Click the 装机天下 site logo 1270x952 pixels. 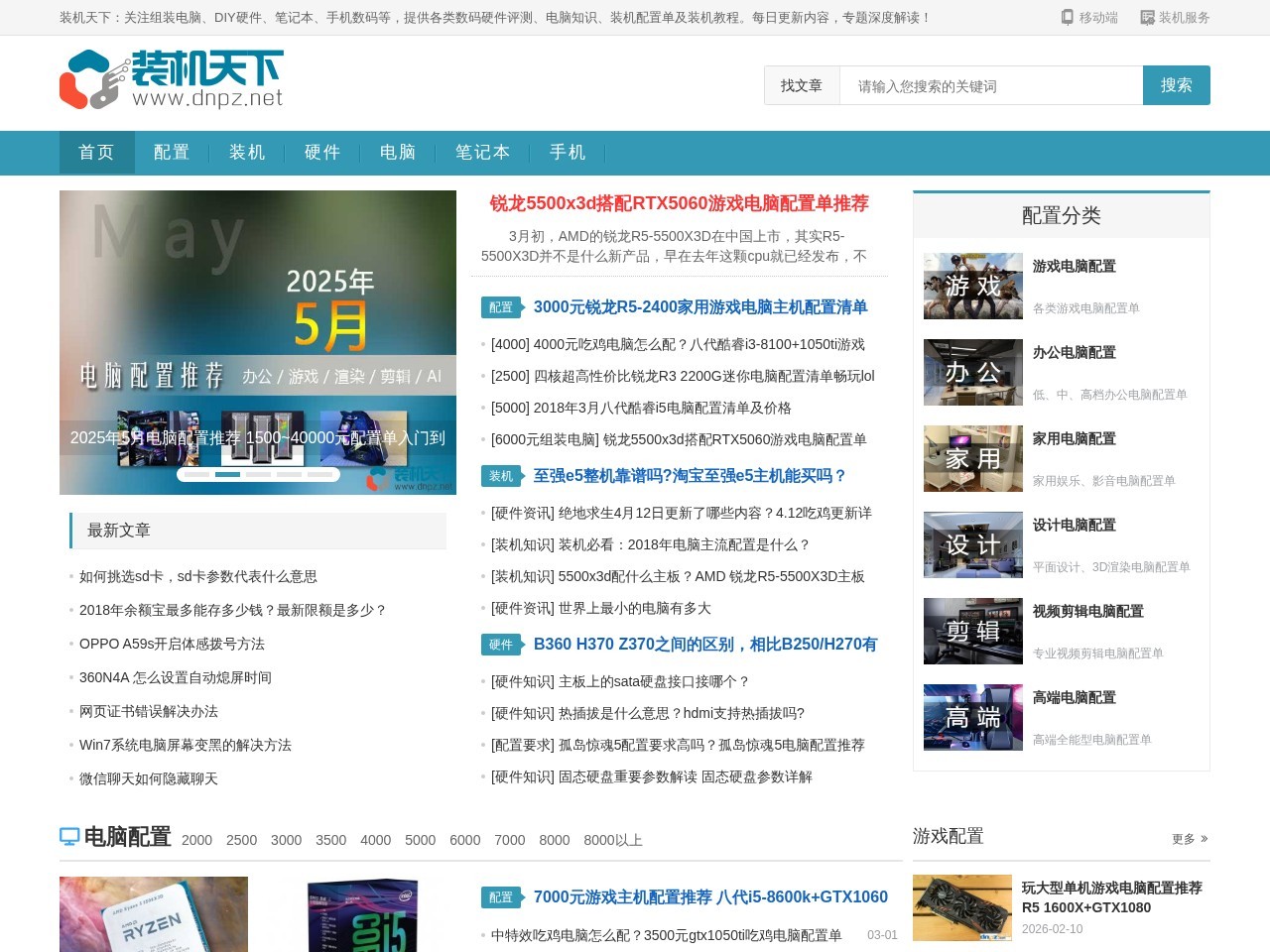172,79
